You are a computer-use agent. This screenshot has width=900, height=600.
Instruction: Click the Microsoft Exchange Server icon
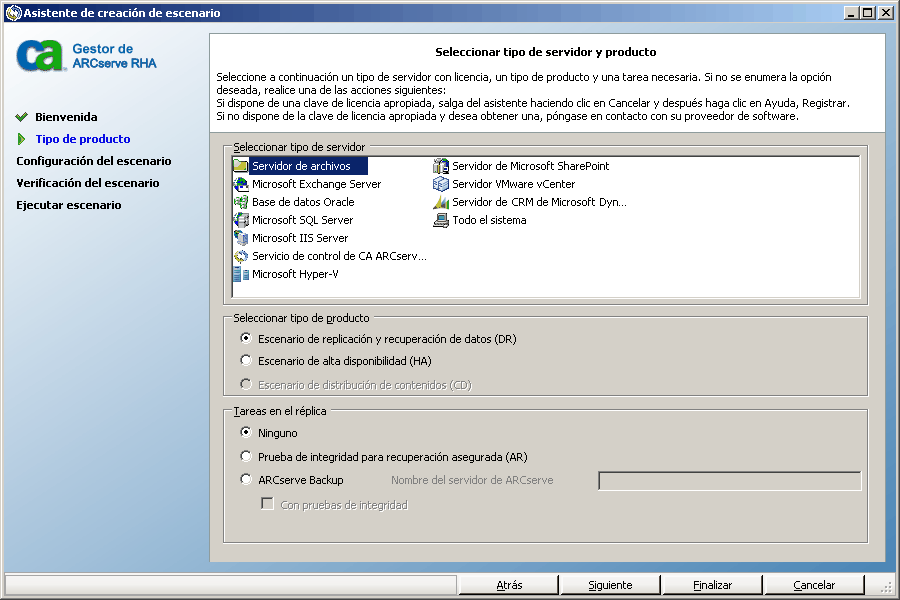point(241,184)
